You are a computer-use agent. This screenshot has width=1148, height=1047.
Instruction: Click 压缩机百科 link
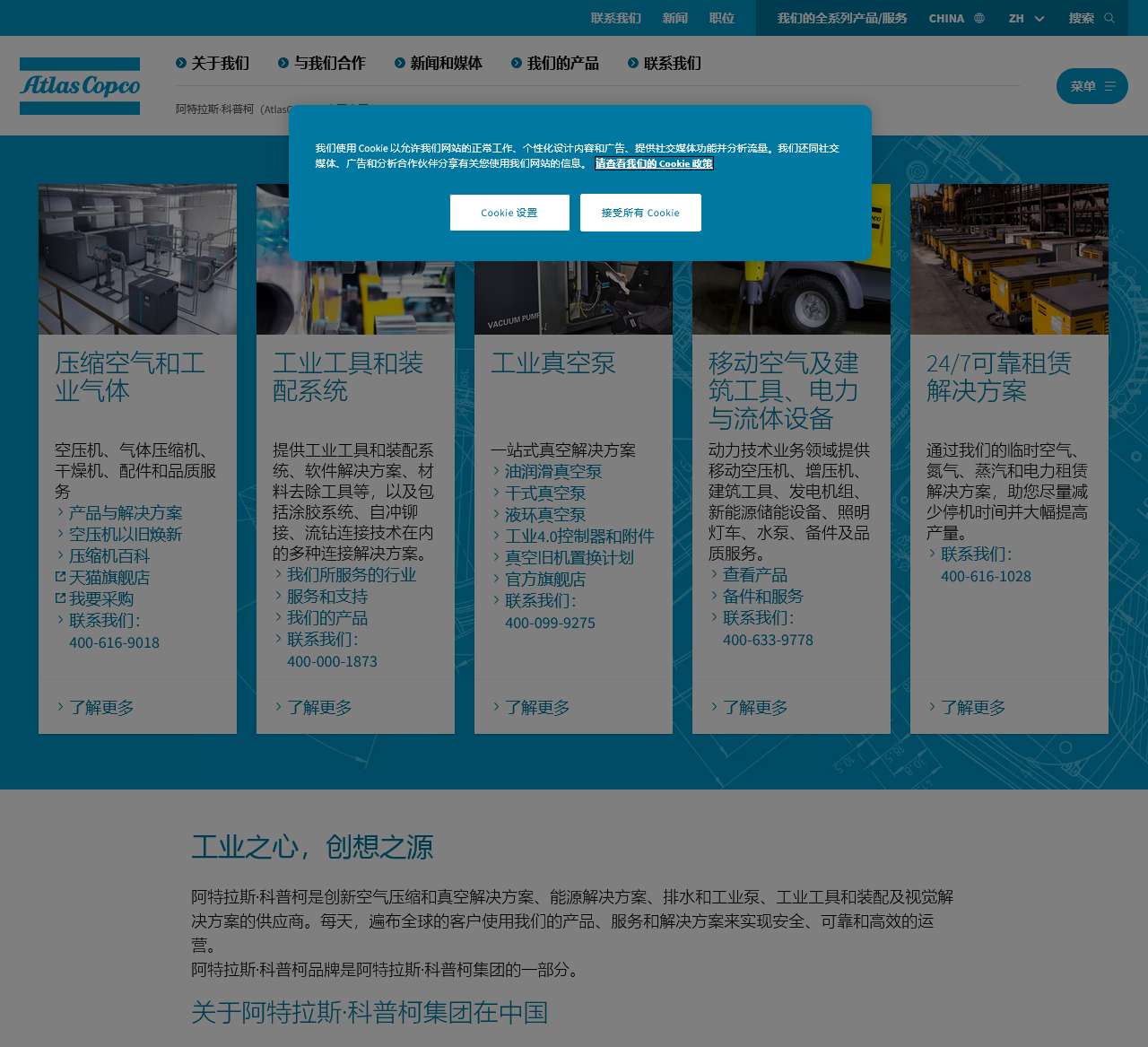[109, 556]
